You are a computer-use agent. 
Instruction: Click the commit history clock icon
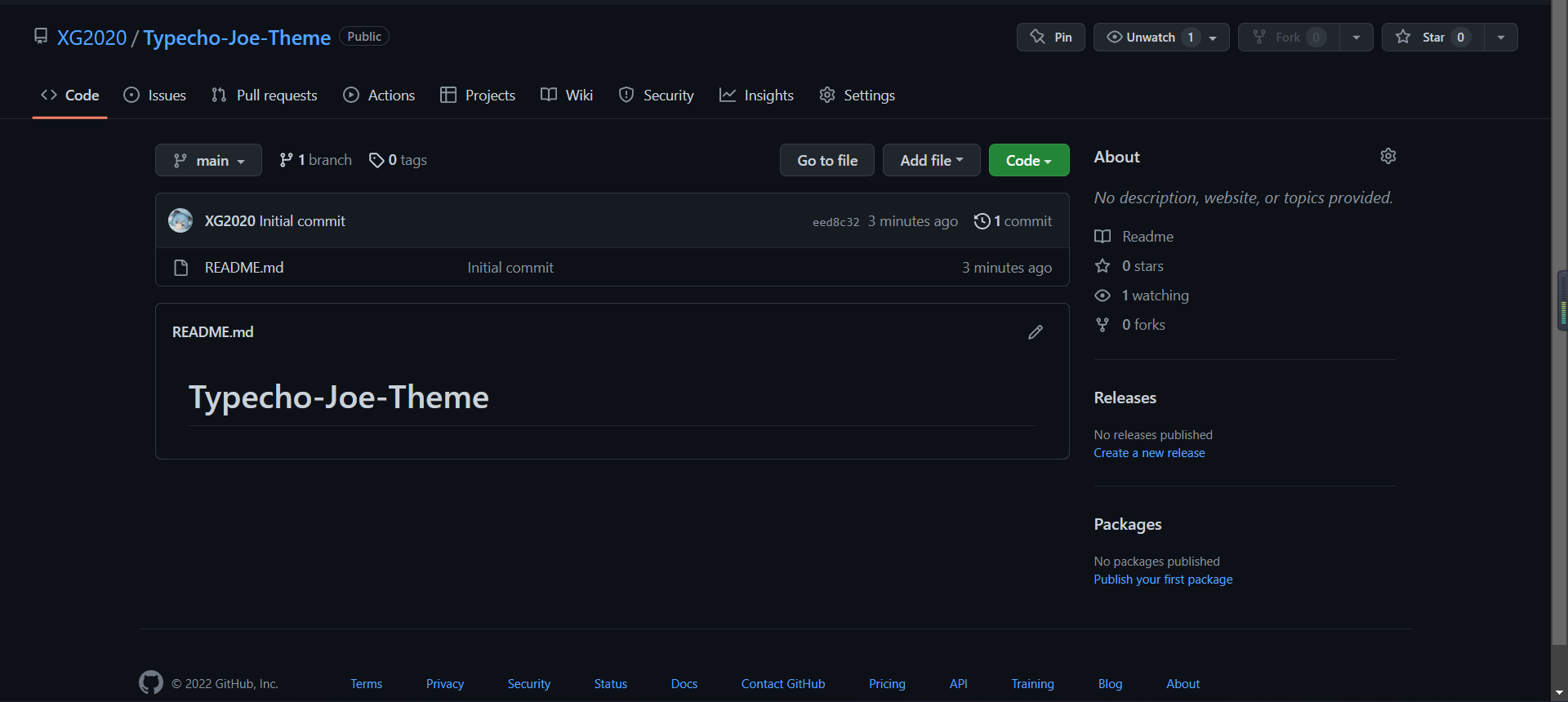coord(982,221)
